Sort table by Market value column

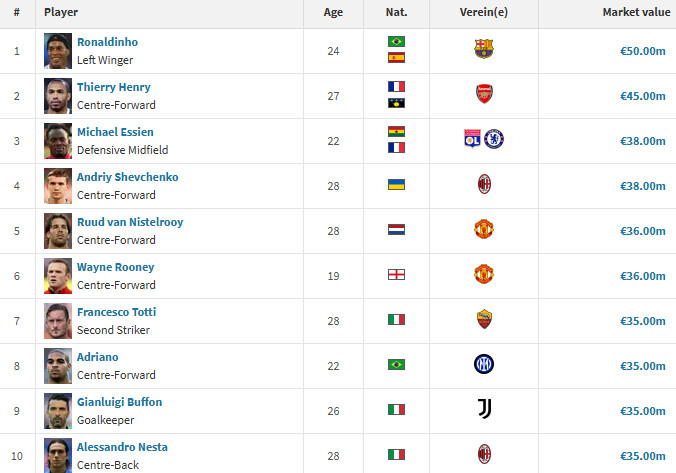tap(636, 12)
